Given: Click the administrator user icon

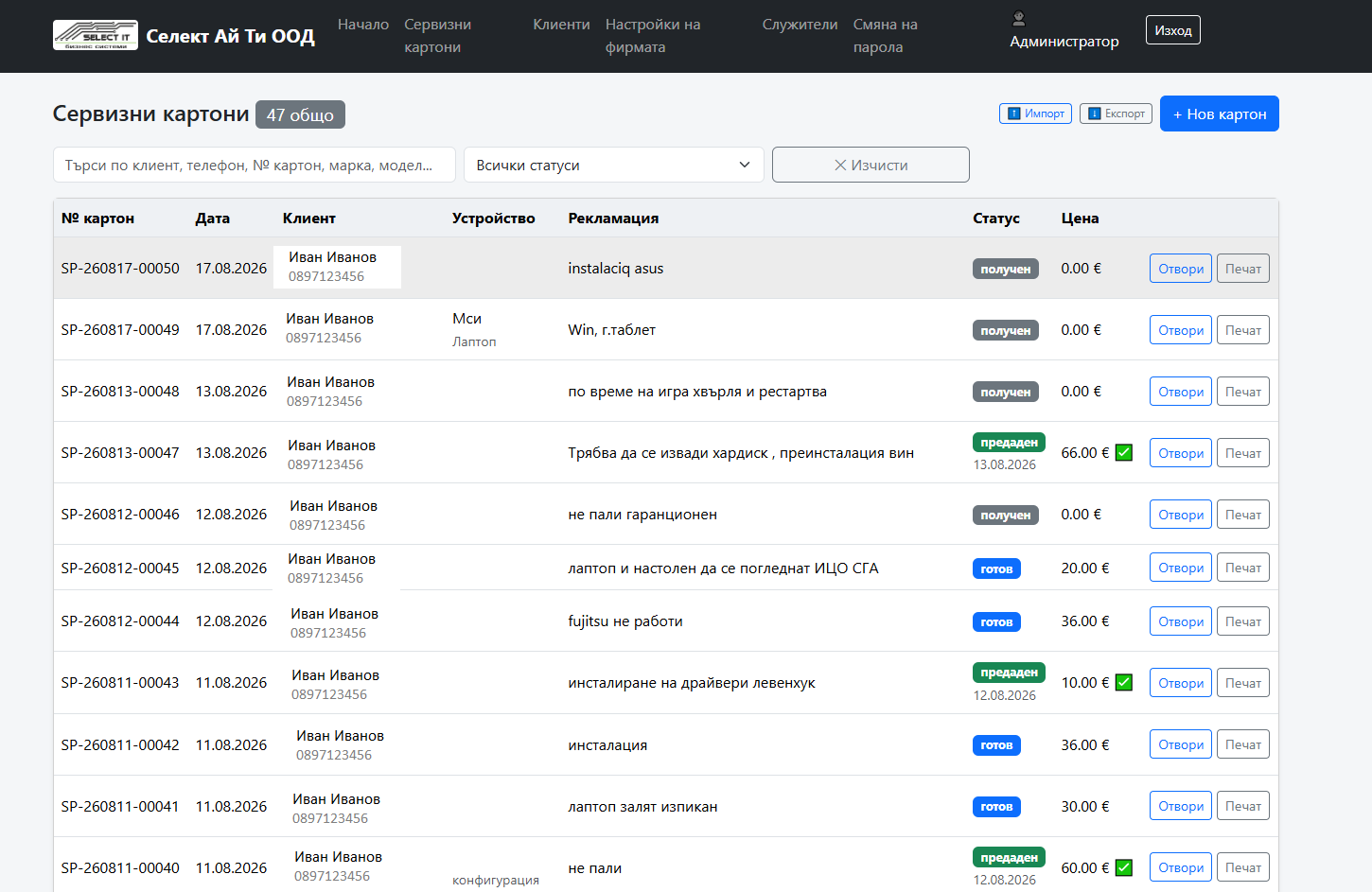Looking at the screenshot, I should pos(1019,18).
